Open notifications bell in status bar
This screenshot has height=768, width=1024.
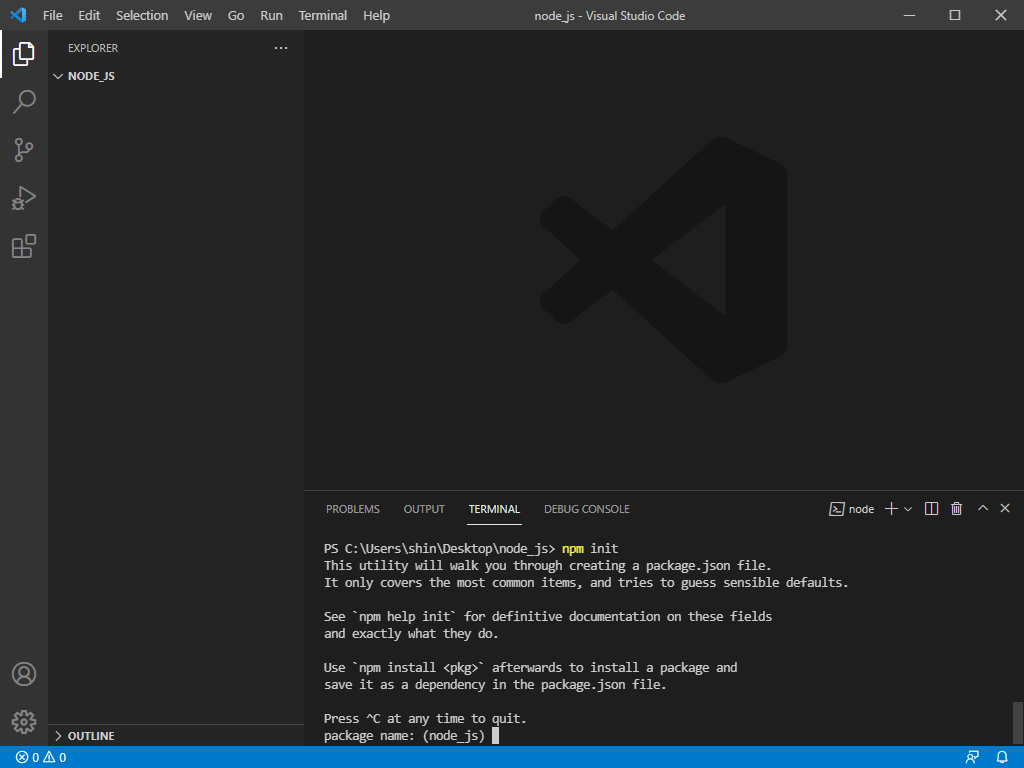click(1002, 757)
